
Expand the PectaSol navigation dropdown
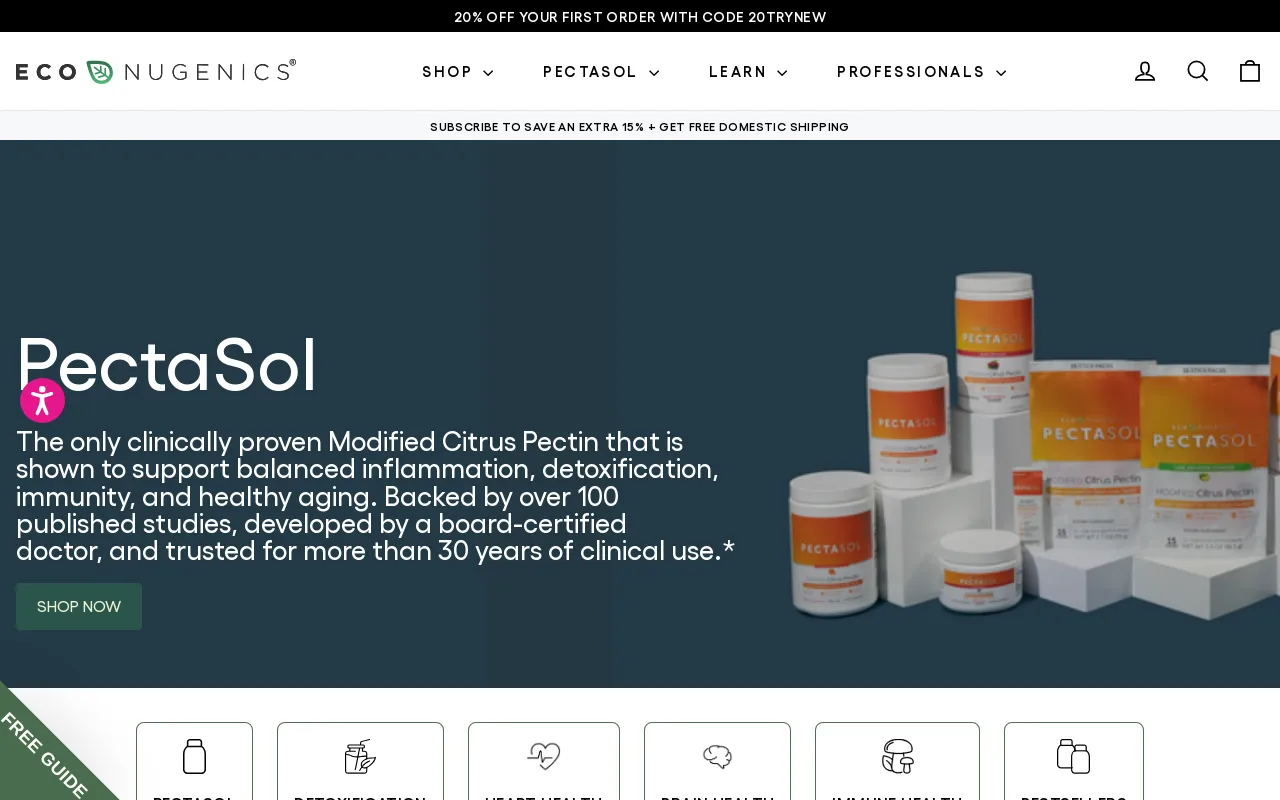(601, 72)
